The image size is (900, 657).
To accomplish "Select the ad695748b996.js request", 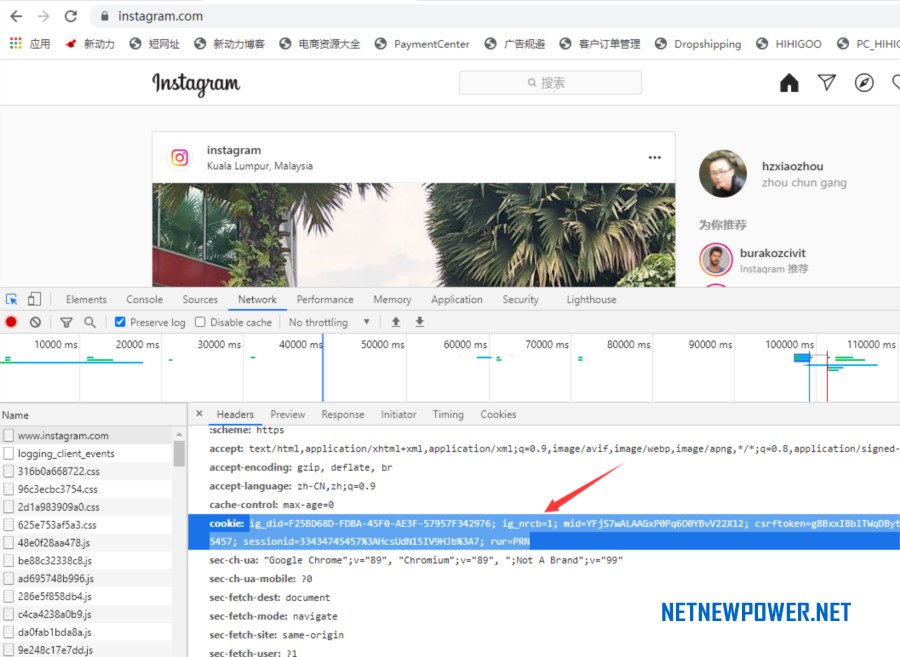I will pos(86,578).
